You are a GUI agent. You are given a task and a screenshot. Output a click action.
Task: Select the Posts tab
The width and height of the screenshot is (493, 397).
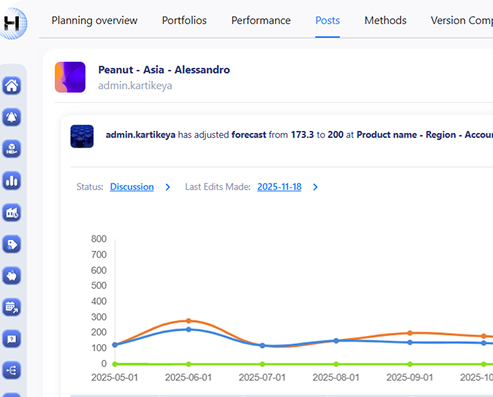[328, 20]
